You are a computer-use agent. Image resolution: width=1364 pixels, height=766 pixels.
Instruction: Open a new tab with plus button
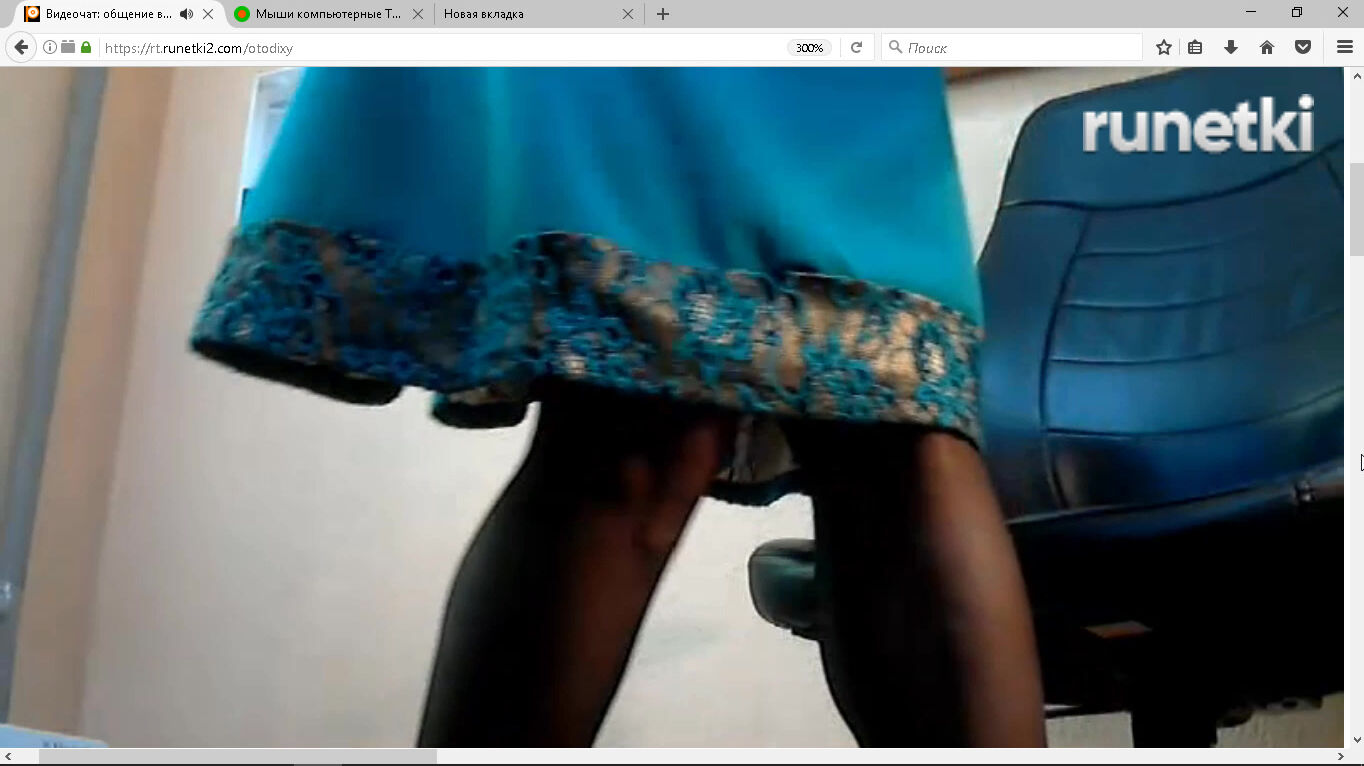pos(662,14)
